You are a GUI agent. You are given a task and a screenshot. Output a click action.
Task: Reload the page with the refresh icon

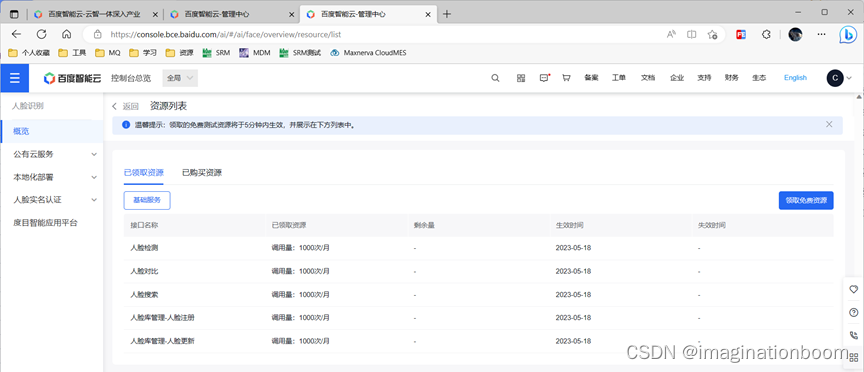(41, 34)
